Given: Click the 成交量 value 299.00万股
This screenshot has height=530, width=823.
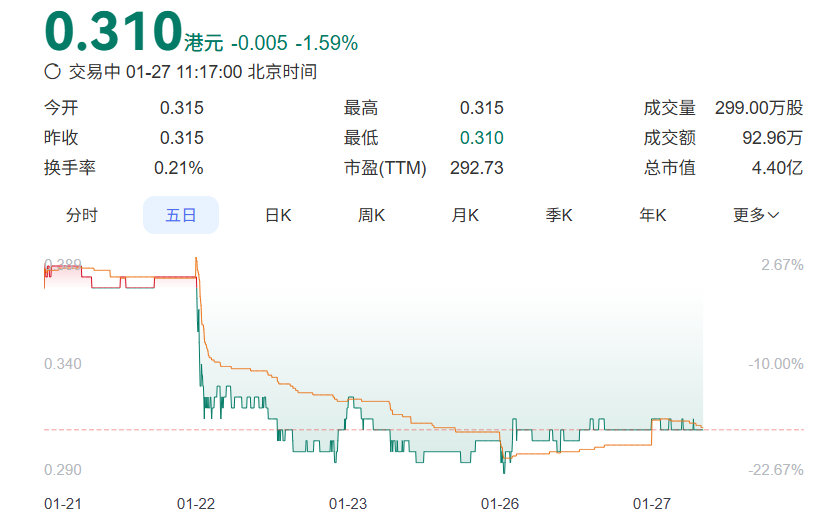Looking at the screenshot, I should point(759,108).
